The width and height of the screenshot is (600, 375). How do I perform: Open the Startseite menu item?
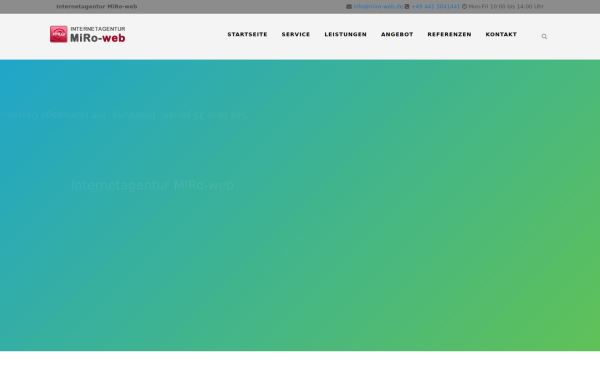[248, 34]
